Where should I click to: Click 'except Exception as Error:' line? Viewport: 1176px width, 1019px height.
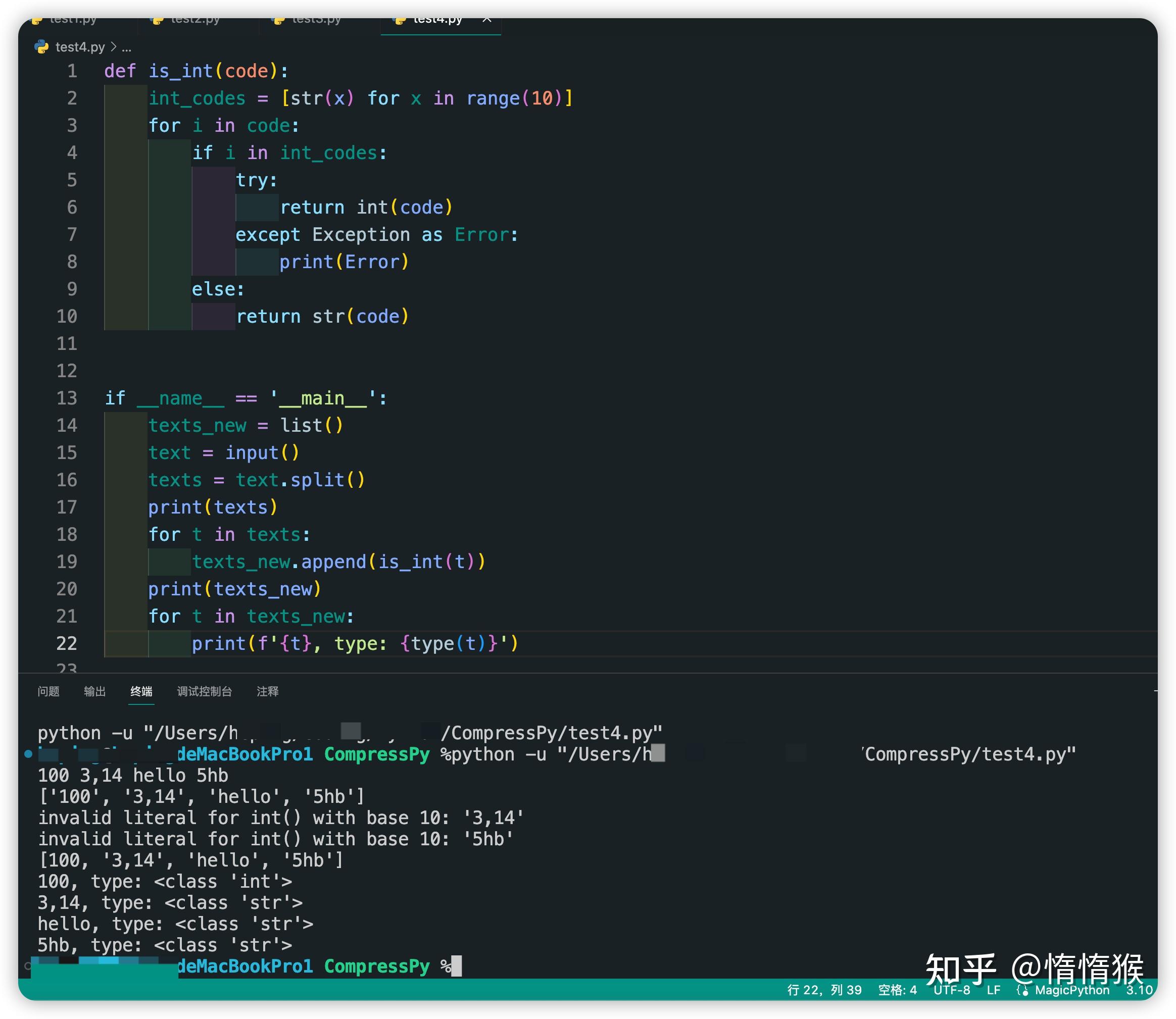click(x=377, y=235)
